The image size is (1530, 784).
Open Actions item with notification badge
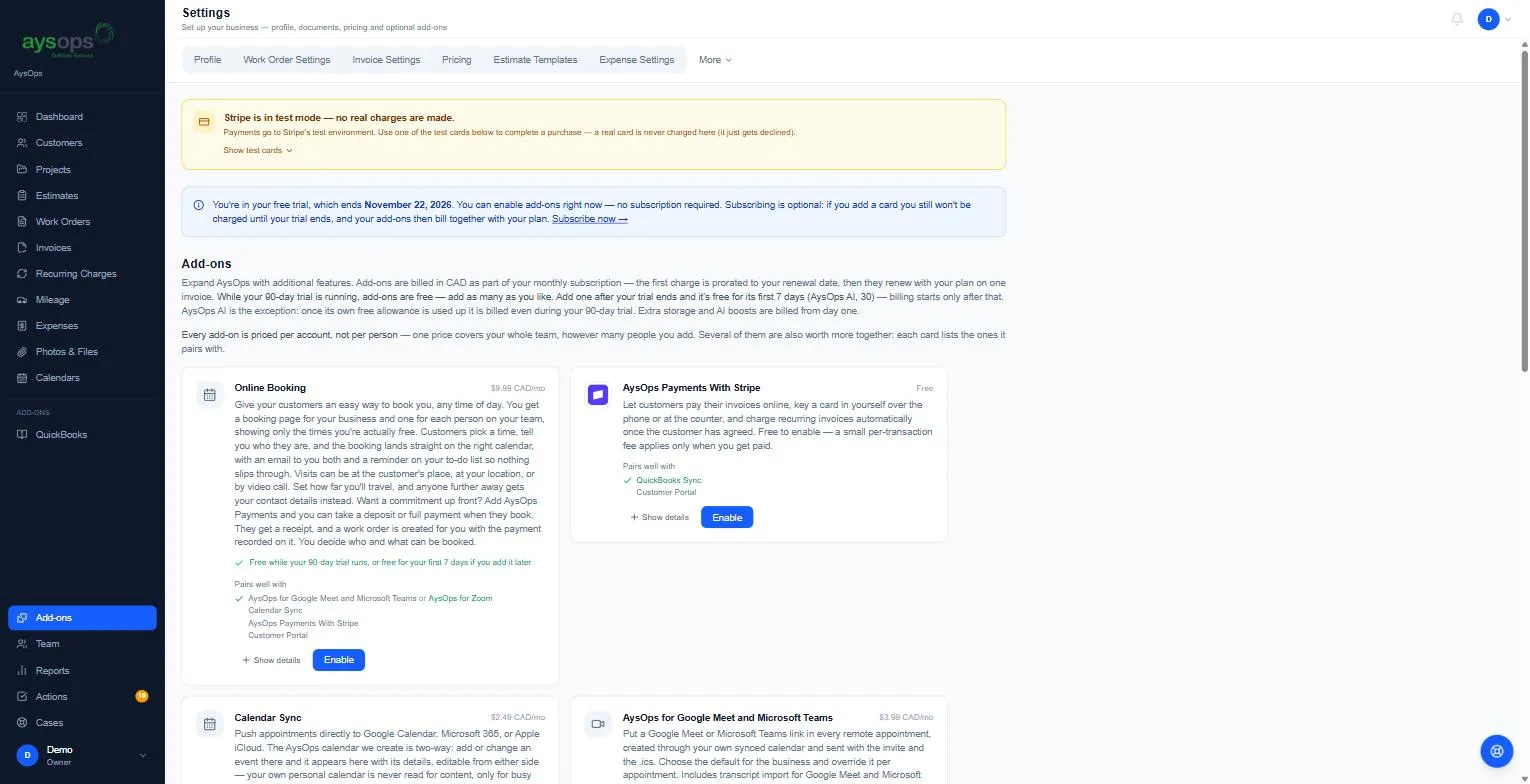(x=82, y=697)
